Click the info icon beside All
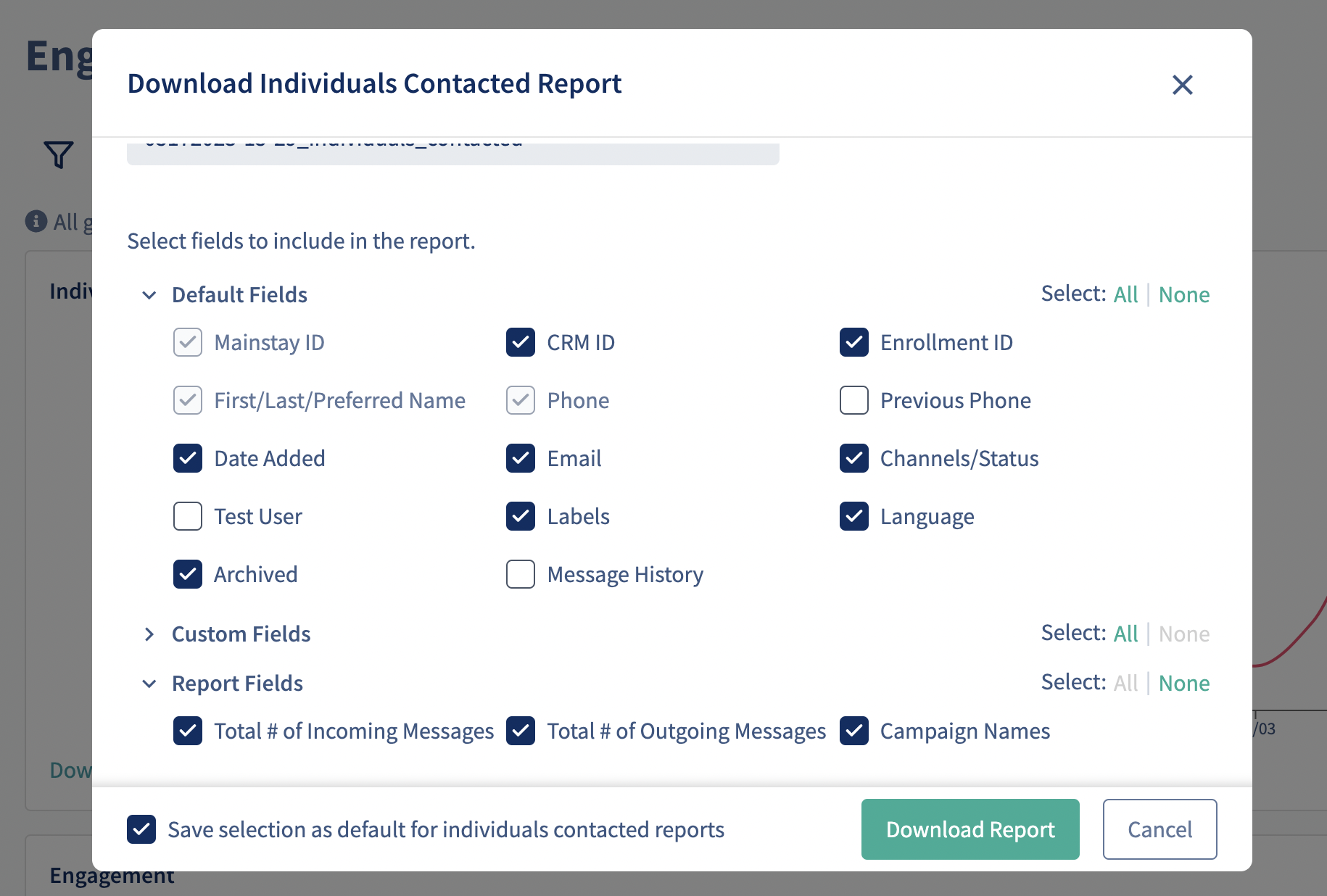1327x896 pixels. click(36, 221)
